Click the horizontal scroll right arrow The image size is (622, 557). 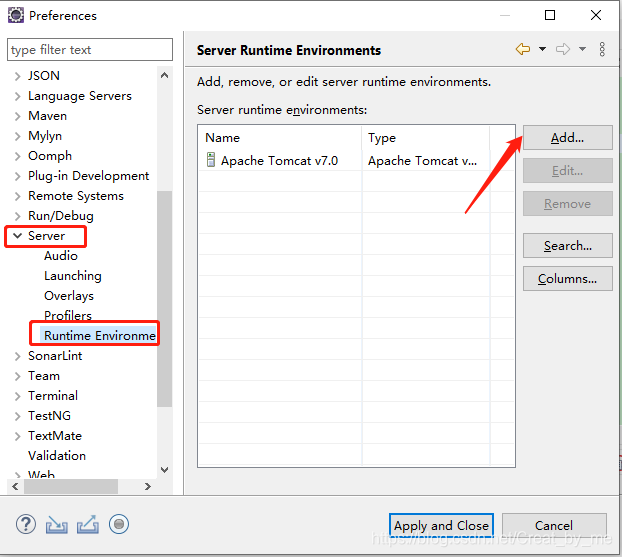[148, 486]
